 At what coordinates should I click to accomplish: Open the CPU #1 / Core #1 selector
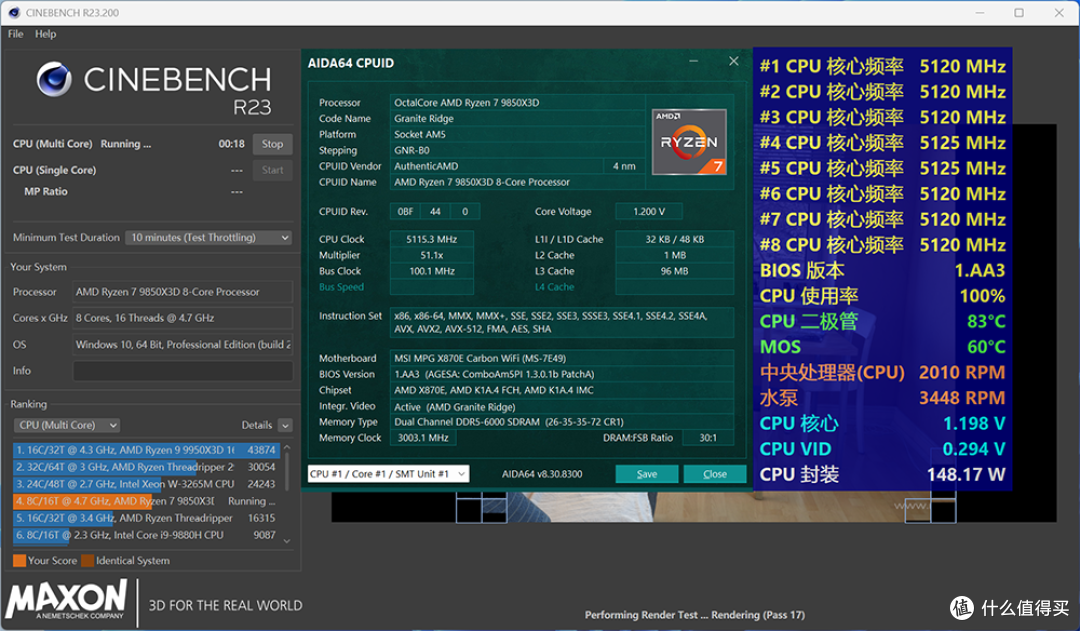point(388,474)
